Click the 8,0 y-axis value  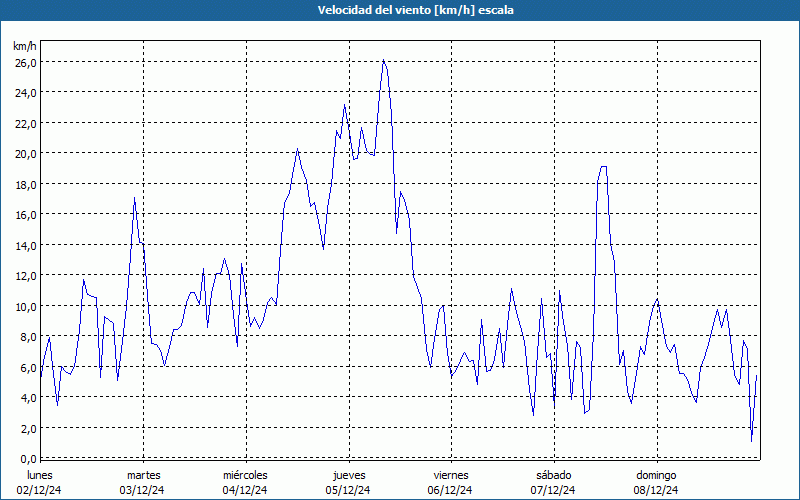(28, 337)
